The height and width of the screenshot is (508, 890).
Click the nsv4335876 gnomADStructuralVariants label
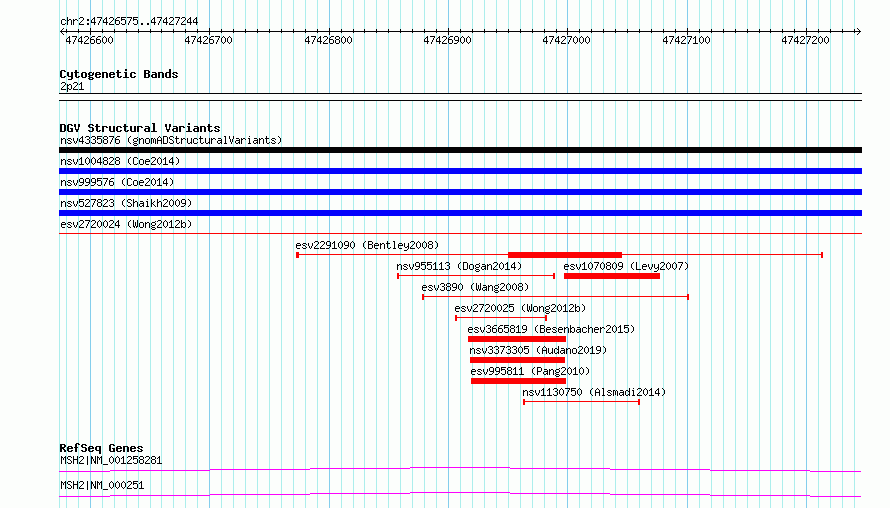click(x=171, y=140)
